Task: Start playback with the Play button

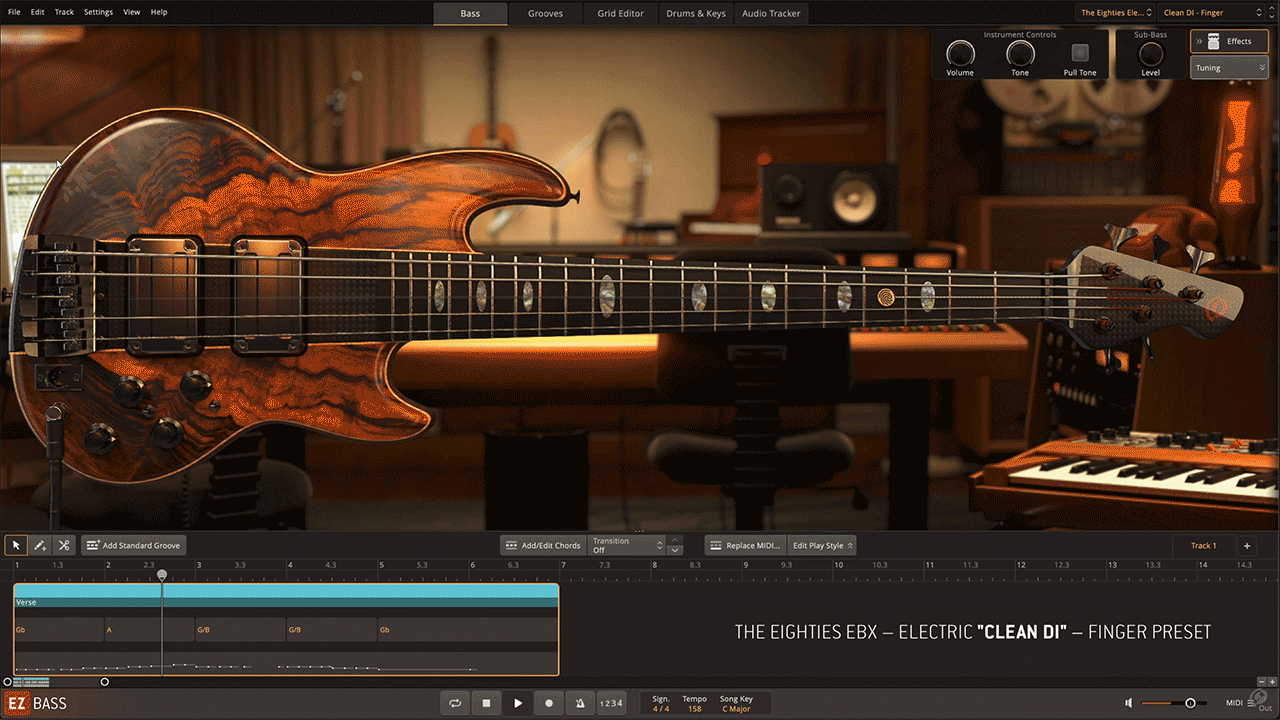Action: (518, 703)
